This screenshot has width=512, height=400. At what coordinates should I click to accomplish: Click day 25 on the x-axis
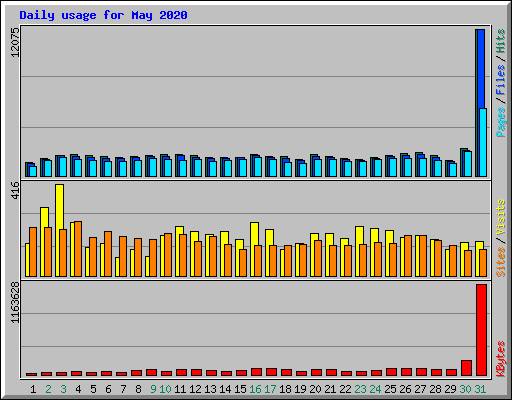pos(390,389)
